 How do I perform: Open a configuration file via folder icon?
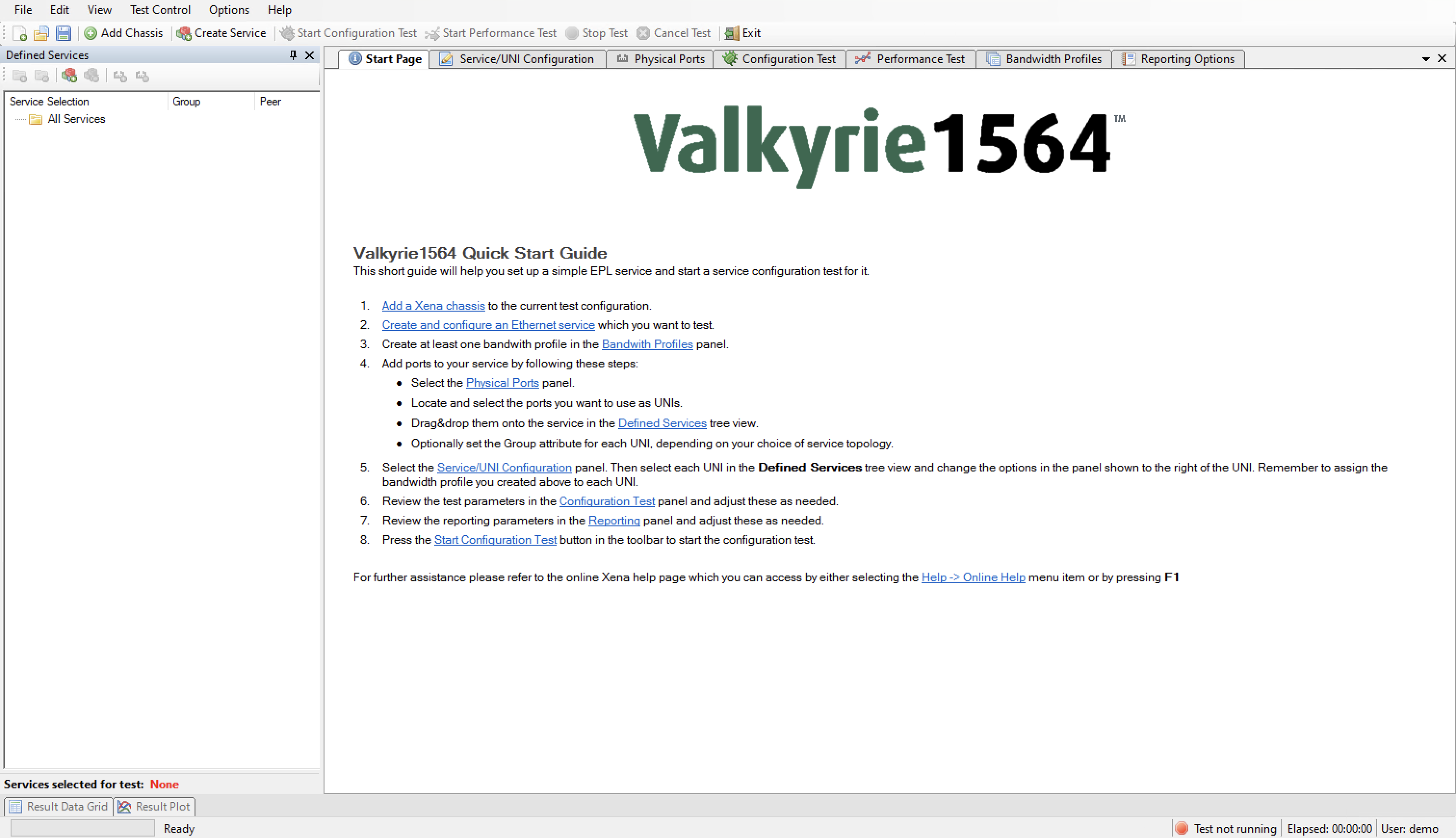click(41, 33)
